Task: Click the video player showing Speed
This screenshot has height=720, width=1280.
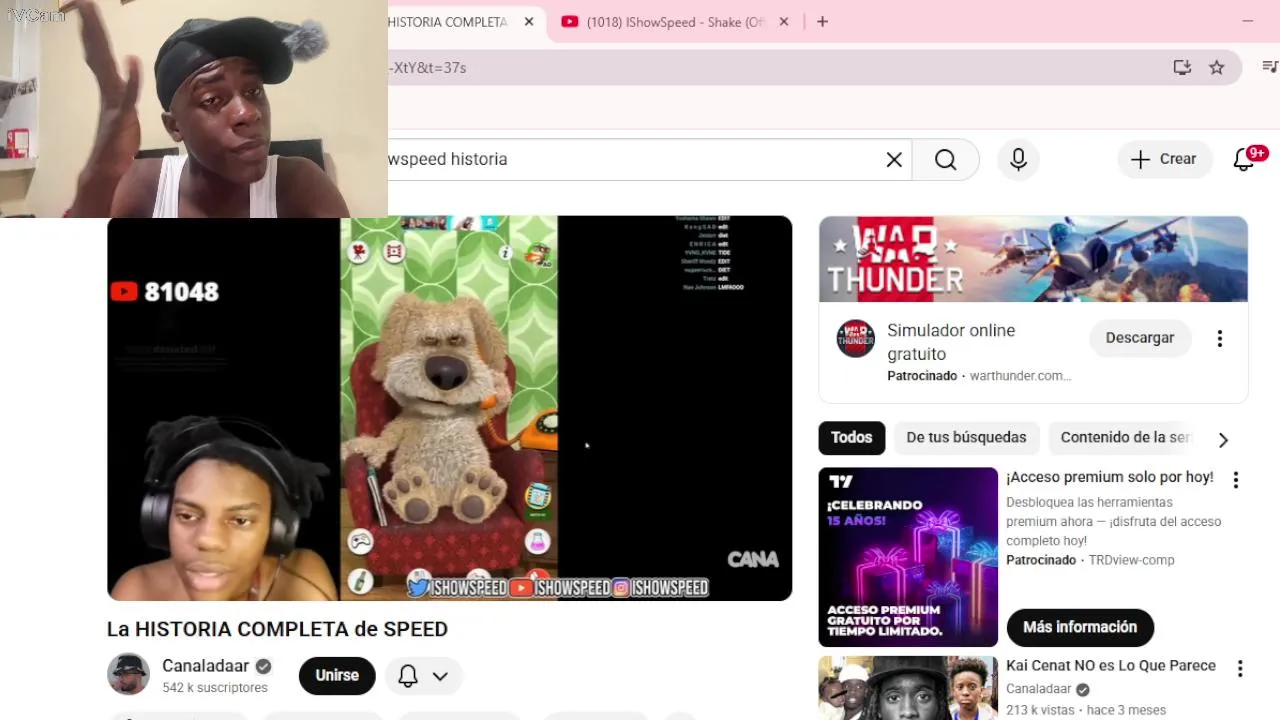Action: 449,408
